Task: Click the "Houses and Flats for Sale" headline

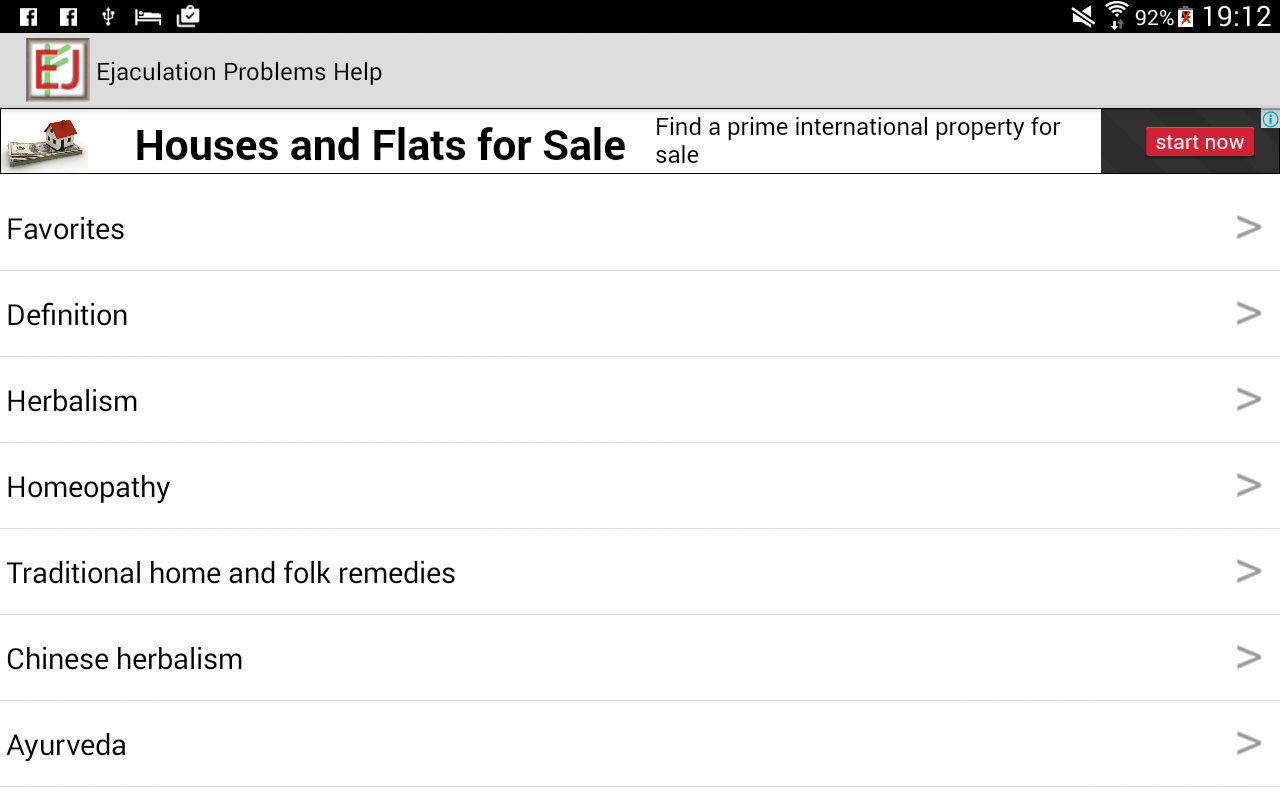Action: [x=380, y=145]
